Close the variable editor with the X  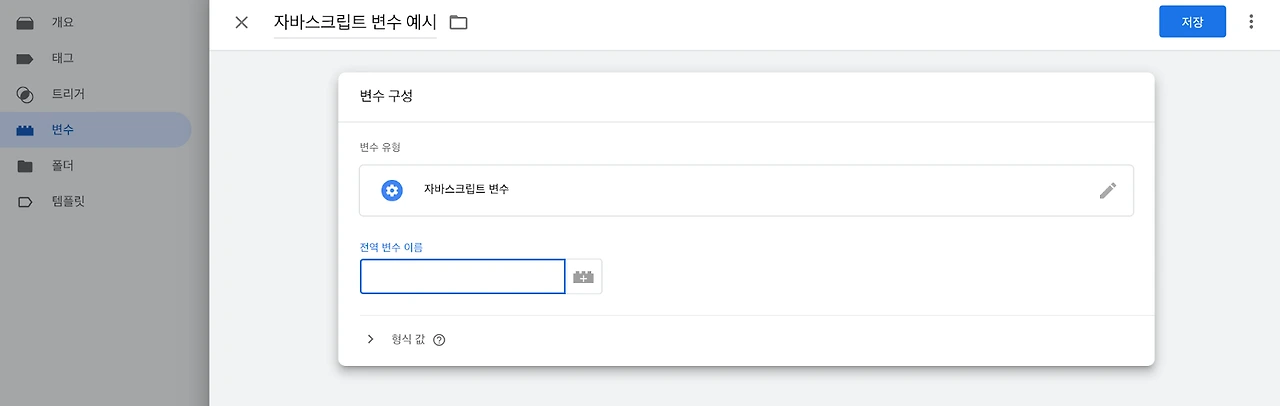point(241,22)
